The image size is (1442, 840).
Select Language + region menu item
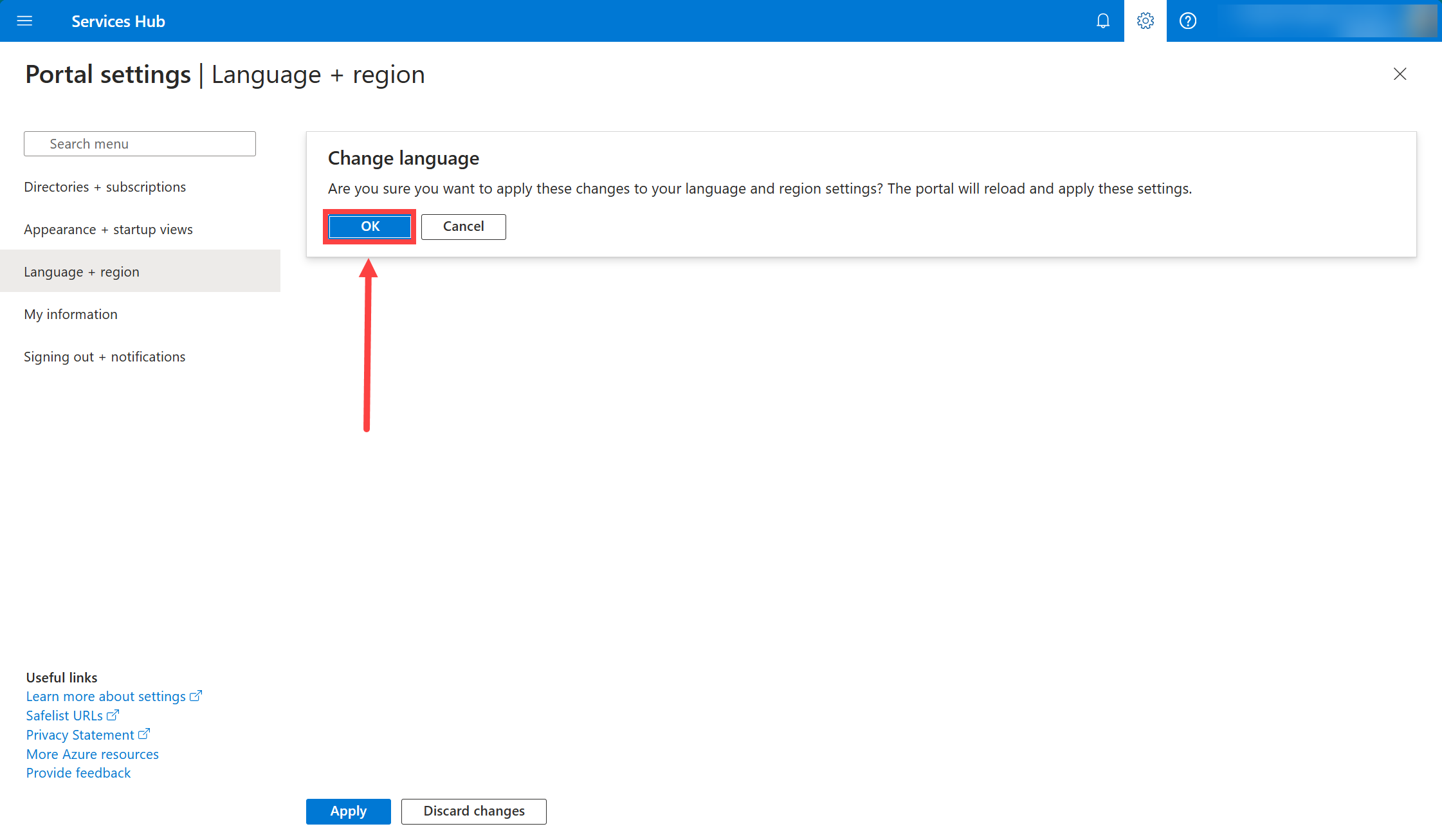(82, 272)
